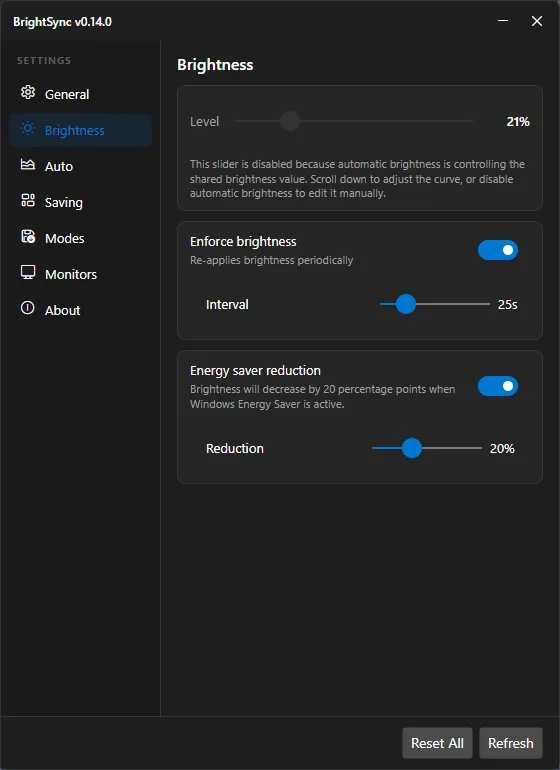Click the Interval slider thumb
Viewport: 560px width, 770px height.
(x=406, y=304)
